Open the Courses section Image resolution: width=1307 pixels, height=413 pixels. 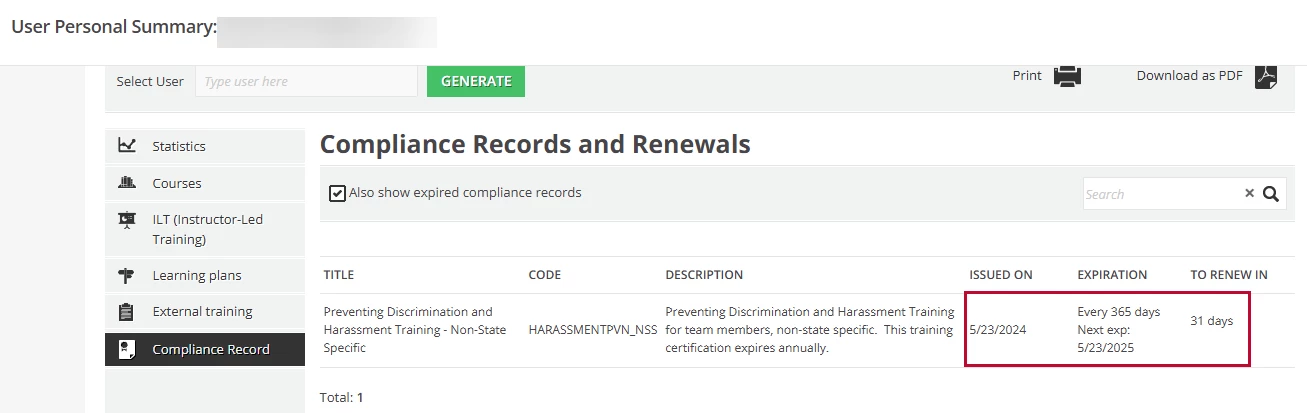point(177,183)
